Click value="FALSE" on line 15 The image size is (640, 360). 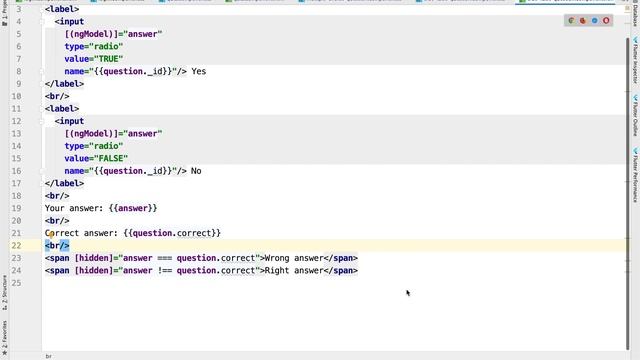tap(96, 158)
